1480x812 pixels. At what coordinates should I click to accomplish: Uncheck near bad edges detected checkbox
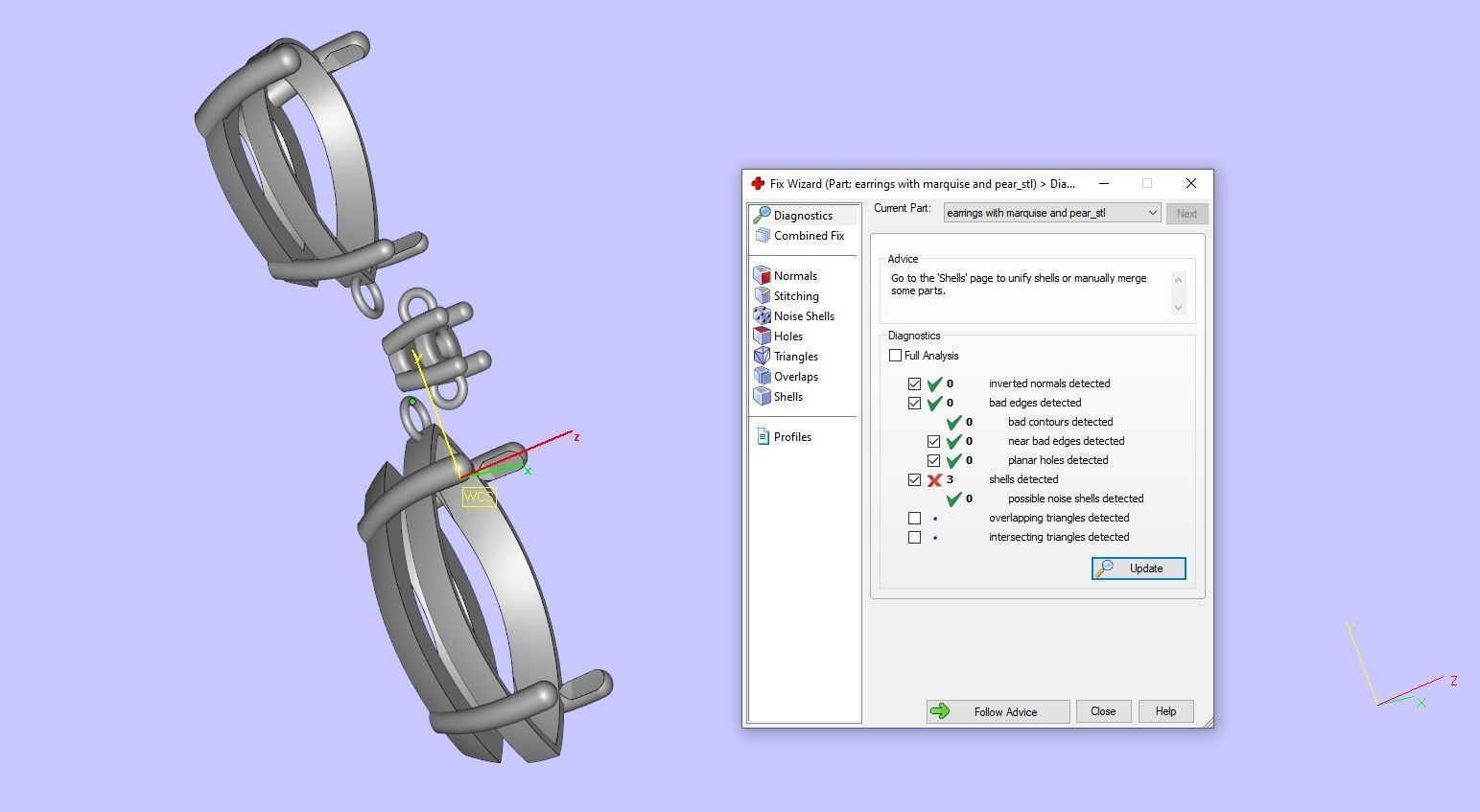[x=933, y=441]
